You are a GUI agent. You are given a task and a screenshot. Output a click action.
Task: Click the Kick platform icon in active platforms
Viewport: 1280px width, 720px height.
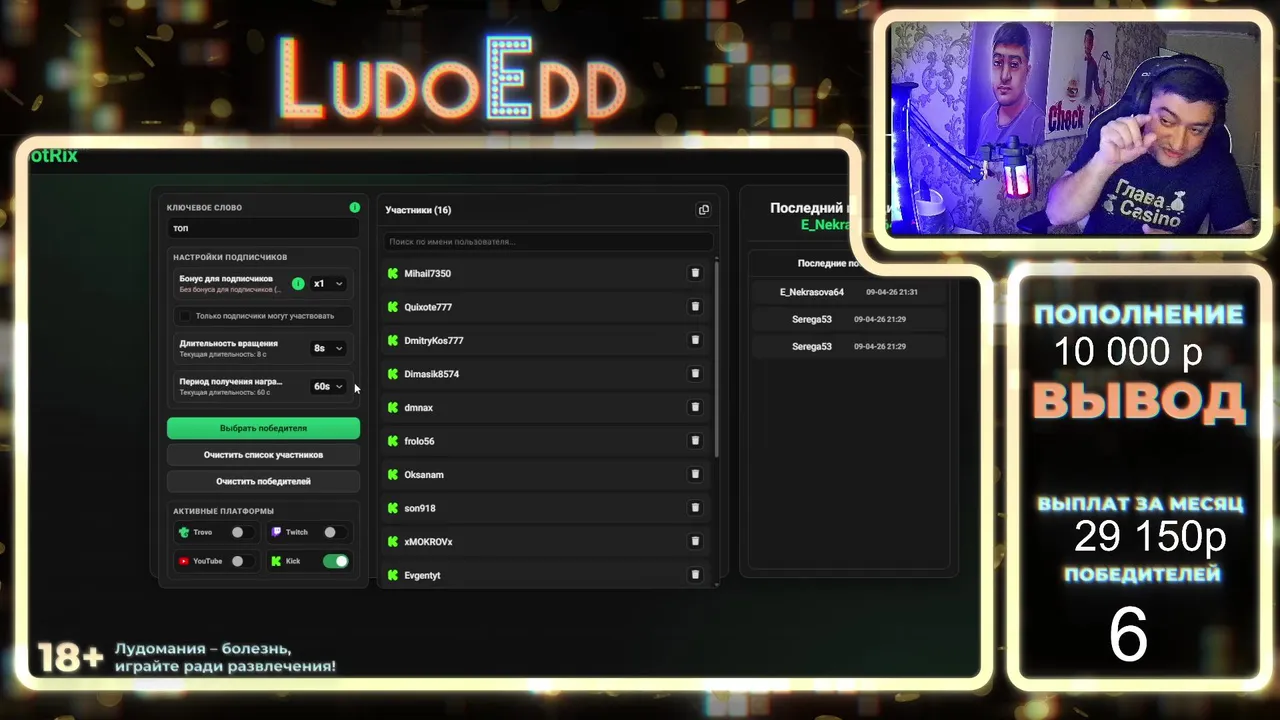coord(276,561)
